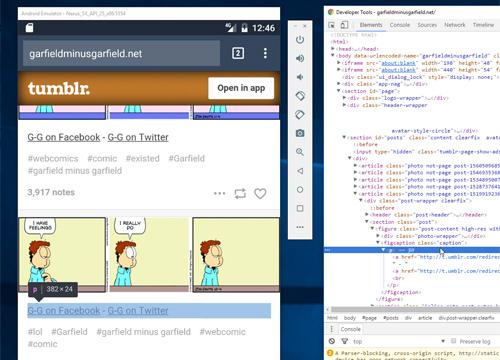Image resolution: width=500 pixels, height=360 pixels.
Task: Tap the emulator Home circle button
Action: click(x=300, y=190)
